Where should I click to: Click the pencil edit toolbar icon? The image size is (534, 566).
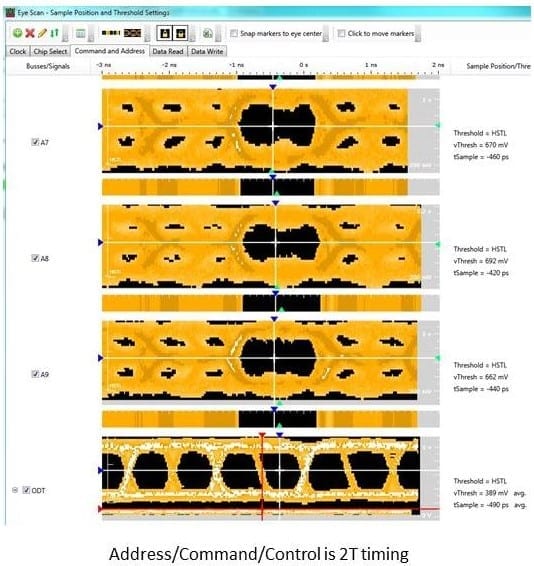[42, 33]
